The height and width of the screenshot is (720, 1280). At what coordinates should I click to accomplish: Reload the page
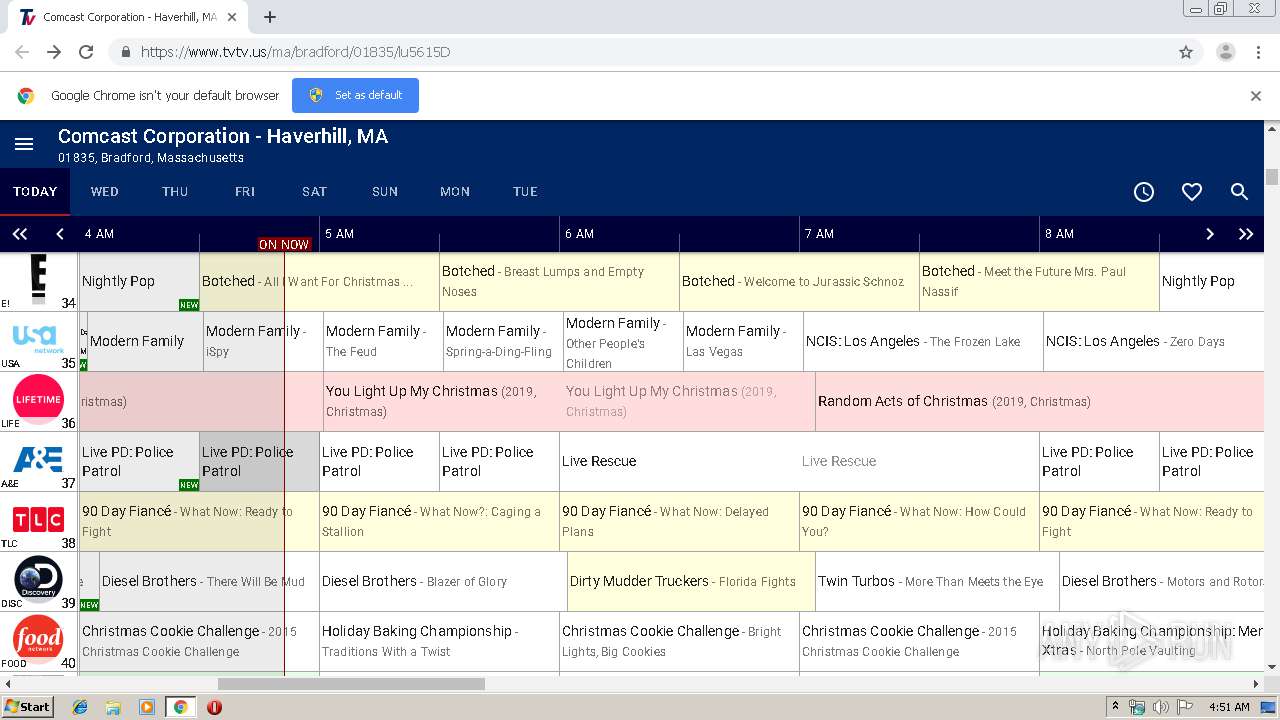[x=86, y=52]
